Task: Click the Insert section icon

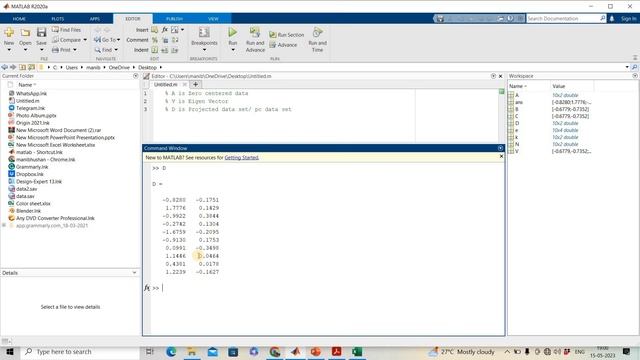Action: [x=154, y=30]
